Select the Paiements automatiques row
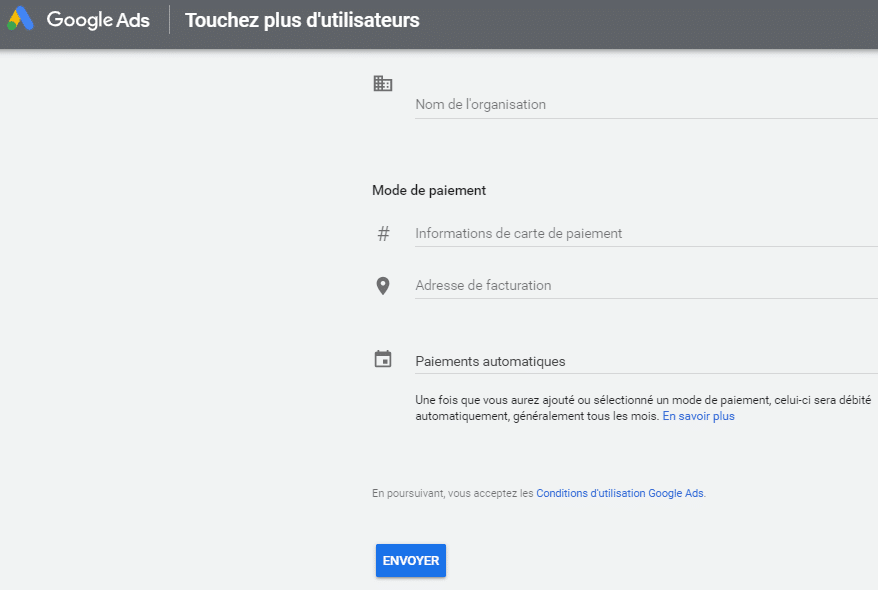 pyautogui.click(x=646, y=362)
